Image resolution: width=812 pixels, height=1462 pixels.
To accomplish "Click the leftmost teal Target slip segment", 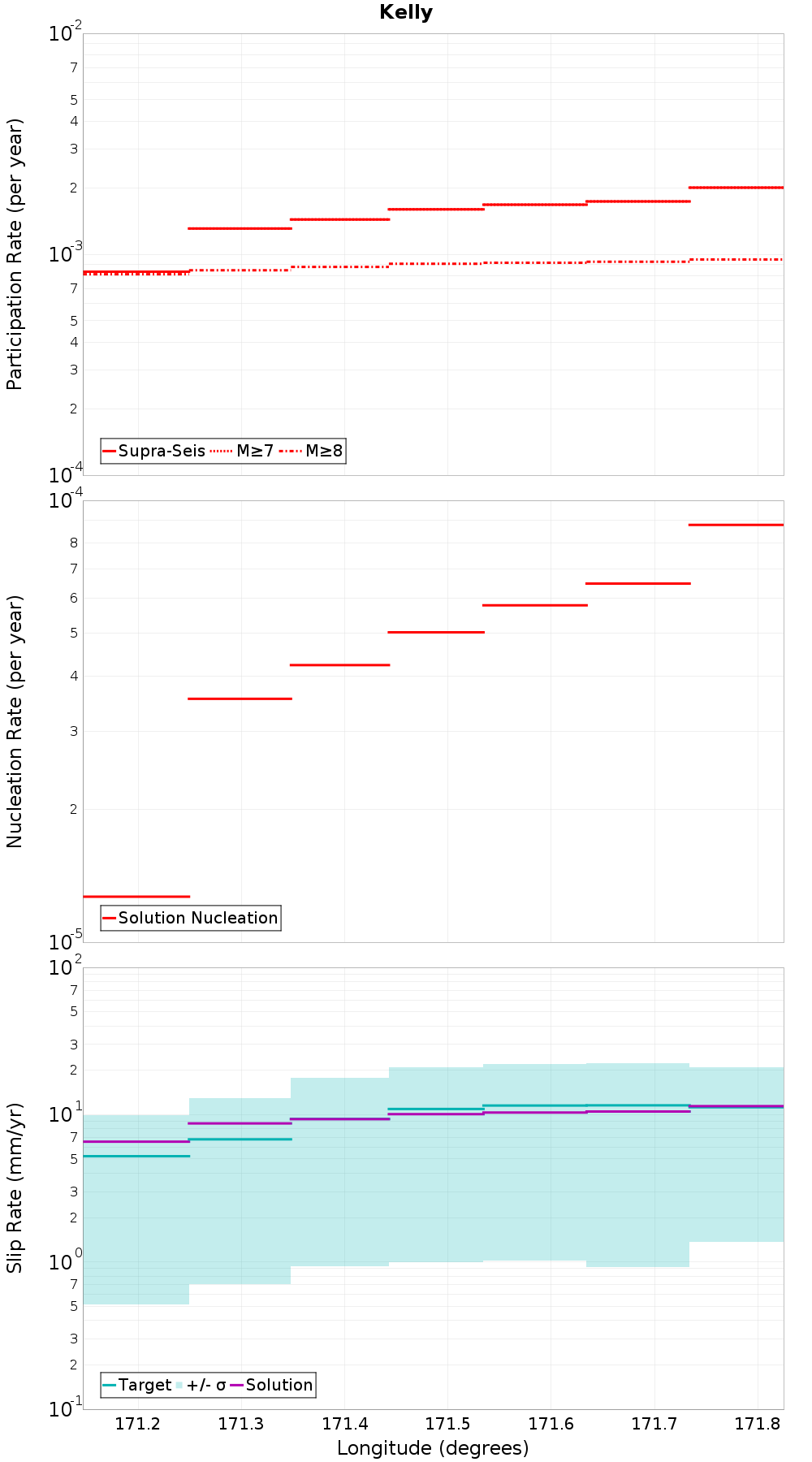I will pyautogui.click(x=136, y=1156).
